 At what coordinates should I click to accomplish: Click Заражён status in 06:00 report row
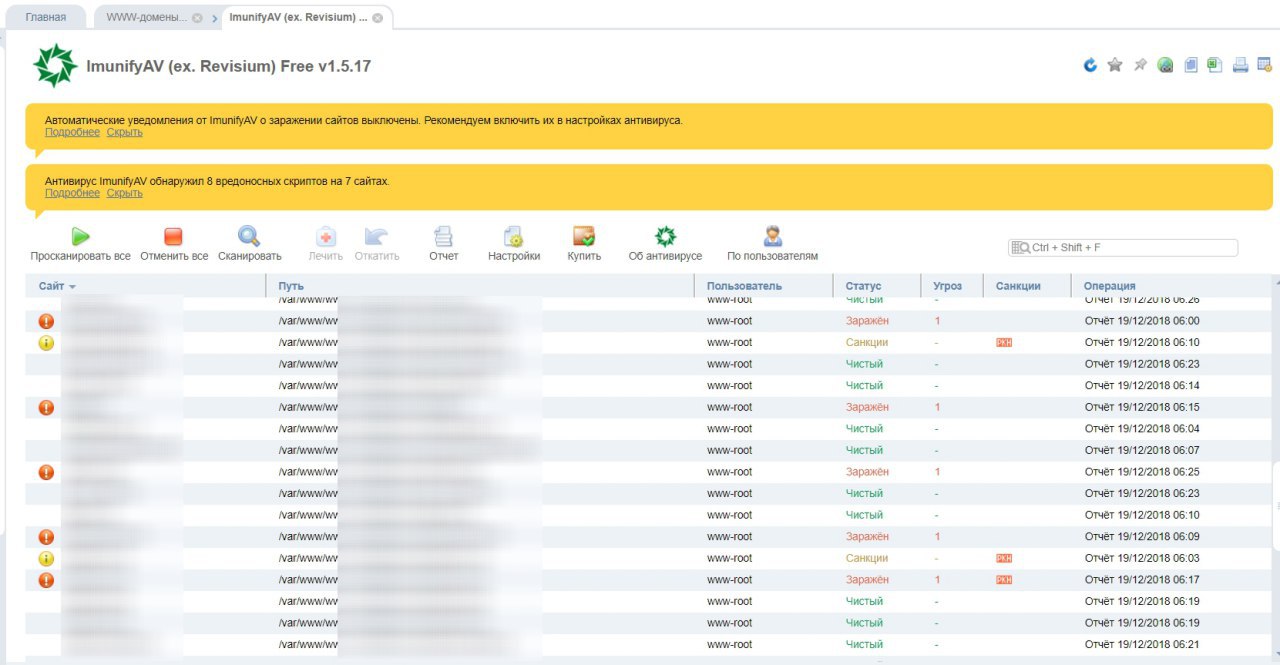867,321
